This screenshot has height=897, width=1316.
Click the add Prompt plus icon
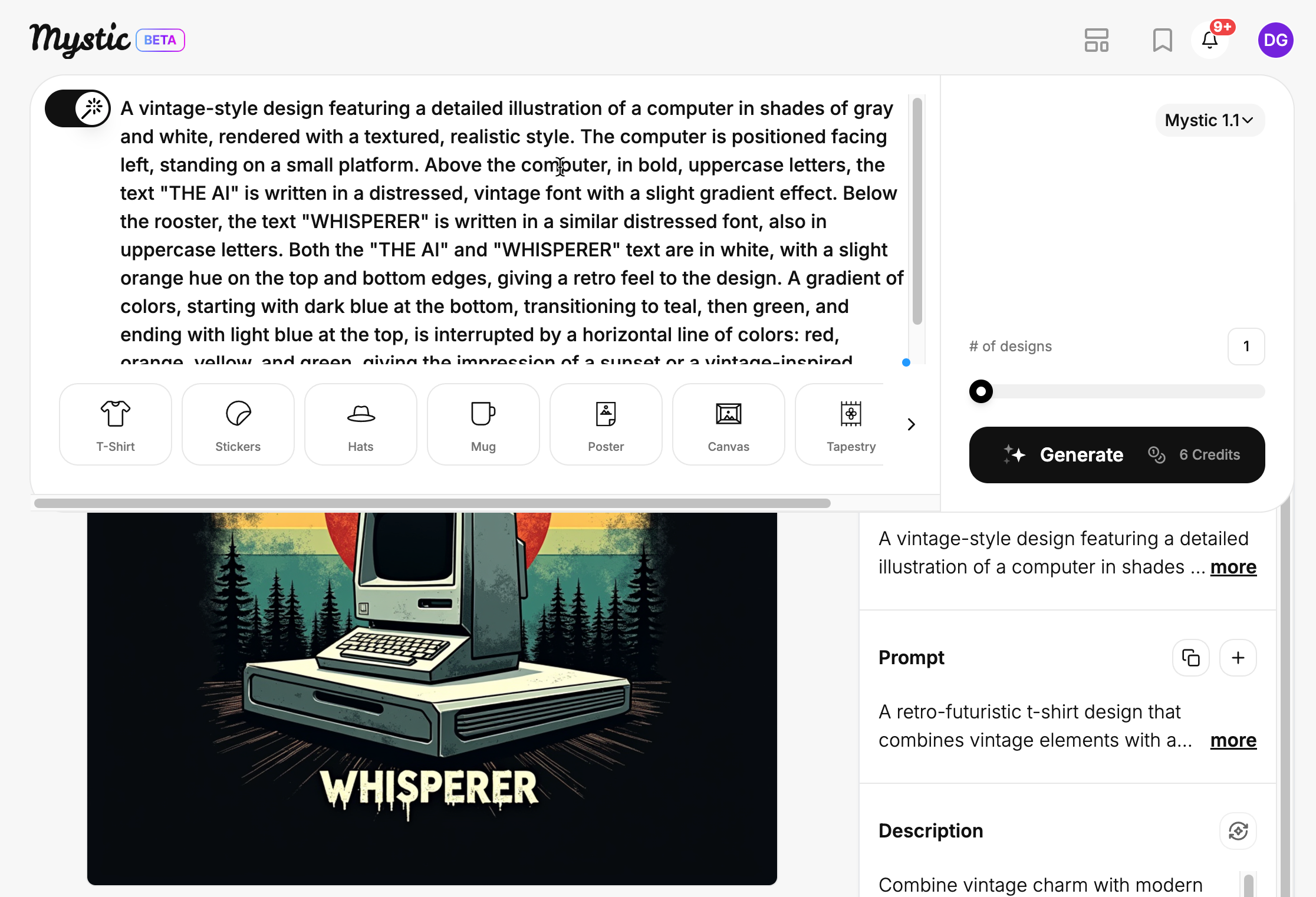click(1237, 658)
